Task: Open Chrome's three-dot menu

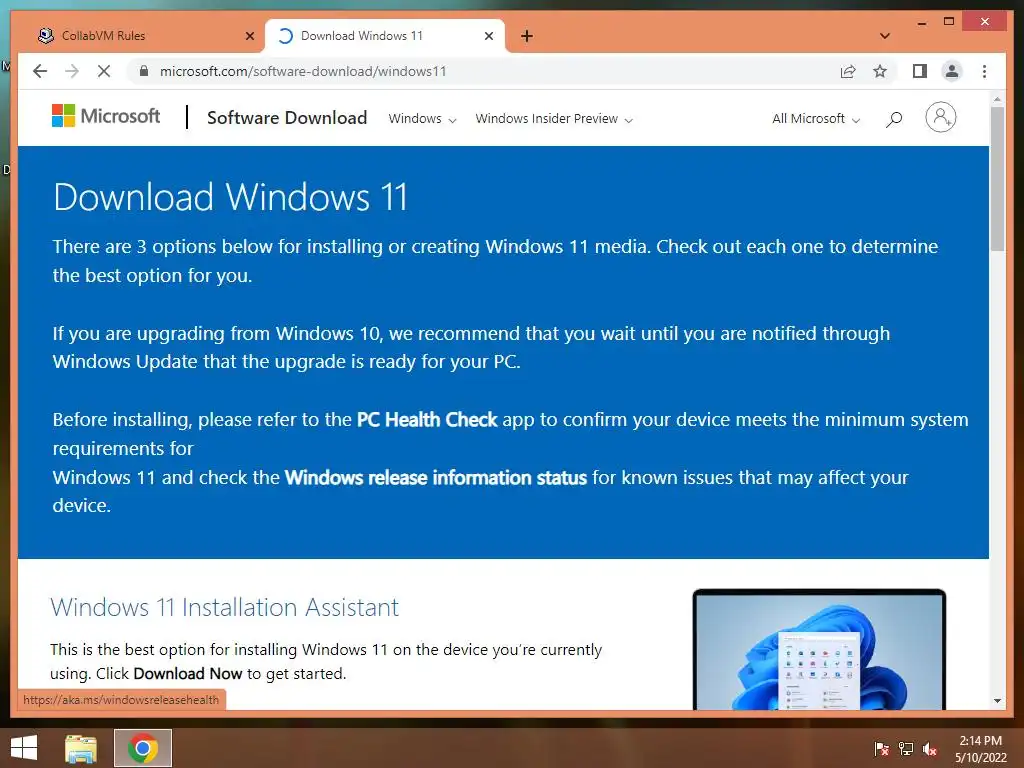Action: pos(984,71)
